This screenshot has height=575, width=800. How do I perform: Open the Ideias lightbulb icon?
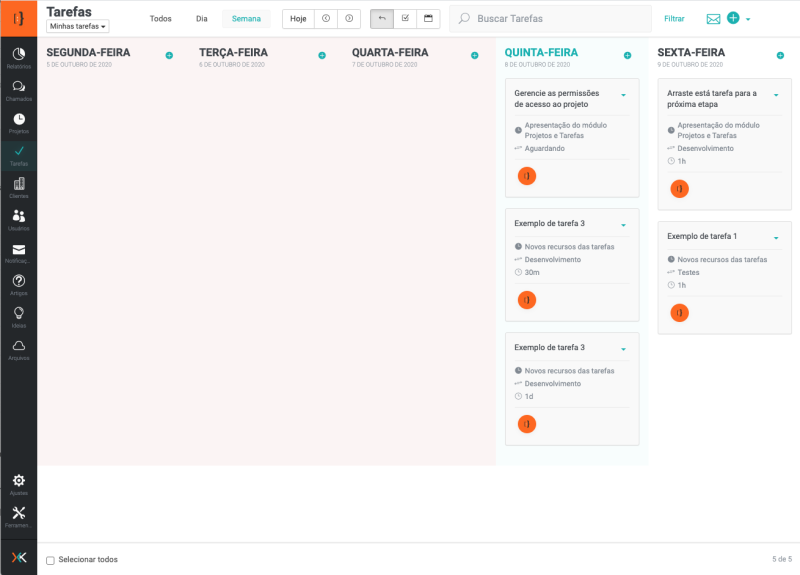[x=18, y=315]
